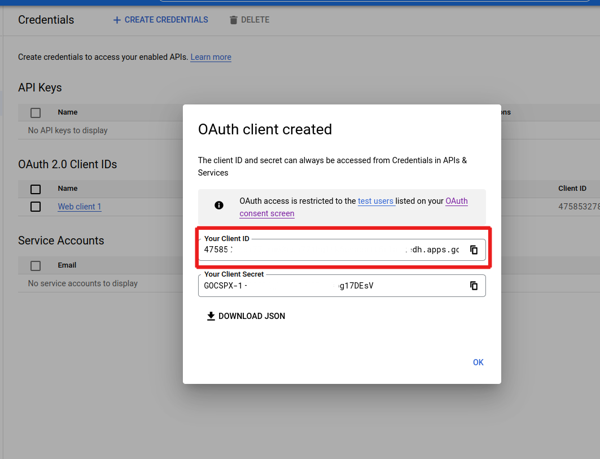
Task: Click the API Keys section heading
Action: tap(40, 88)
